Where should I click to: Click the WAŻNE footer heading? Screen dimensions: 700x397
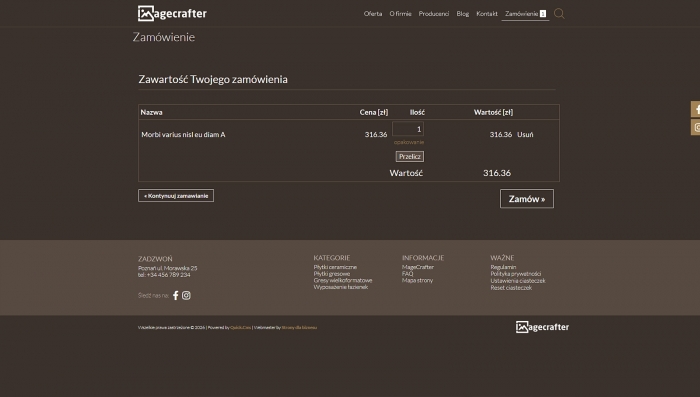(x=502, y=258)
